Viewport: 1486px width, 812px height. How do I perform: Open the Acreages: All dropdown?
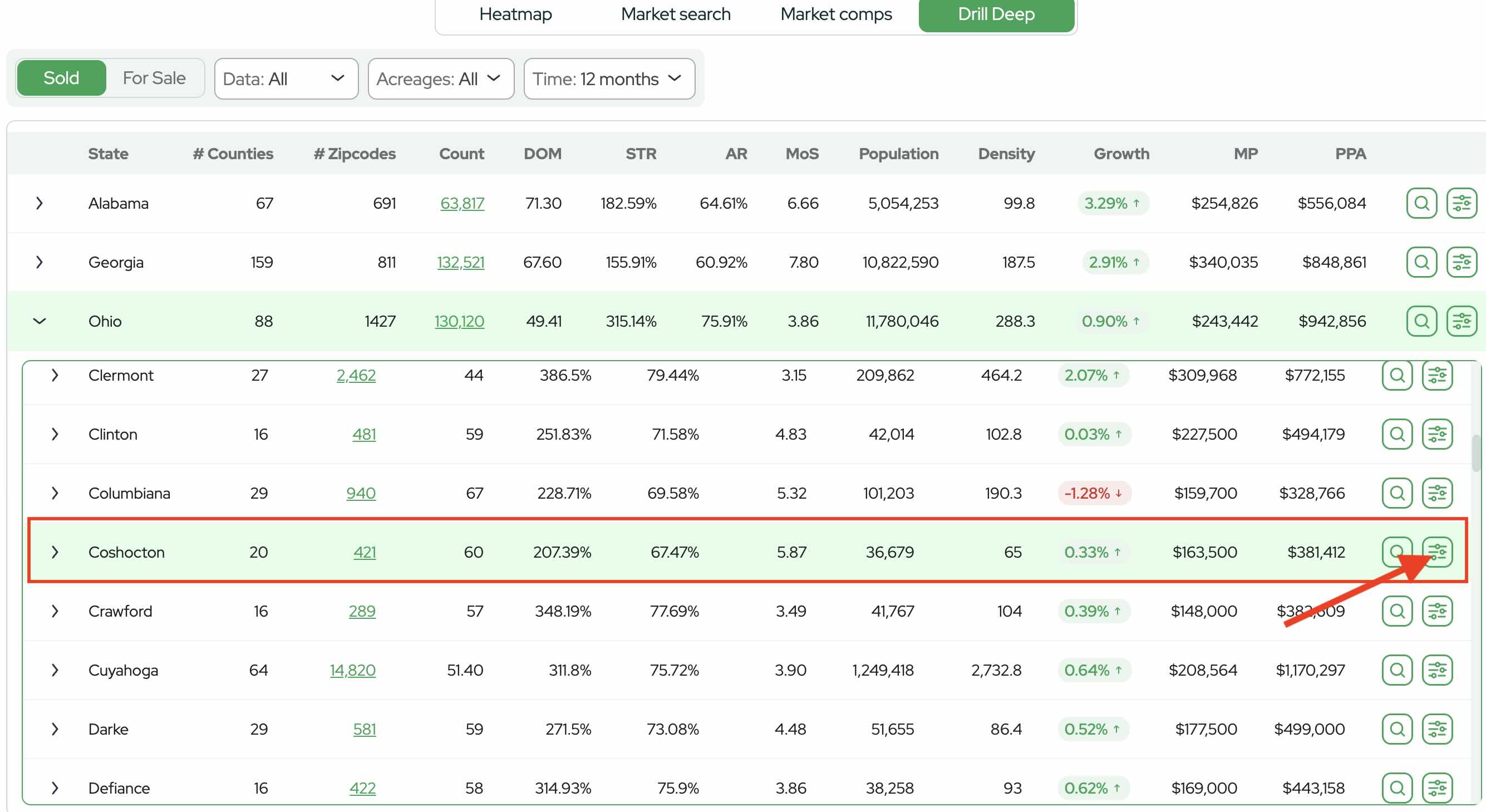click(440, 79)
